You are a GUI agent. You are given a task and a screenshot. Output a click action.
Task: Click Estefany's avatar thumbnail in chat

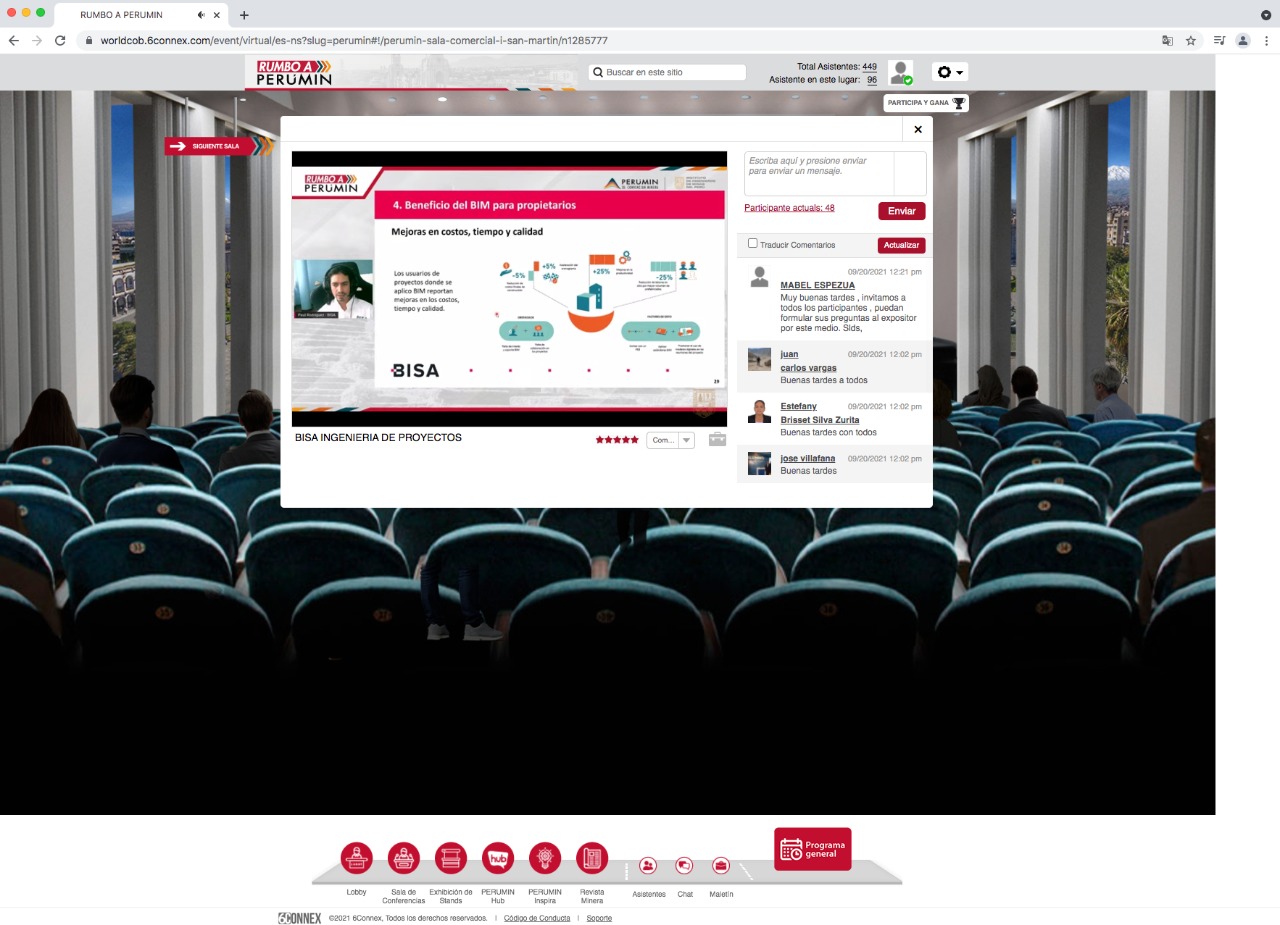[x=759, y=411]
